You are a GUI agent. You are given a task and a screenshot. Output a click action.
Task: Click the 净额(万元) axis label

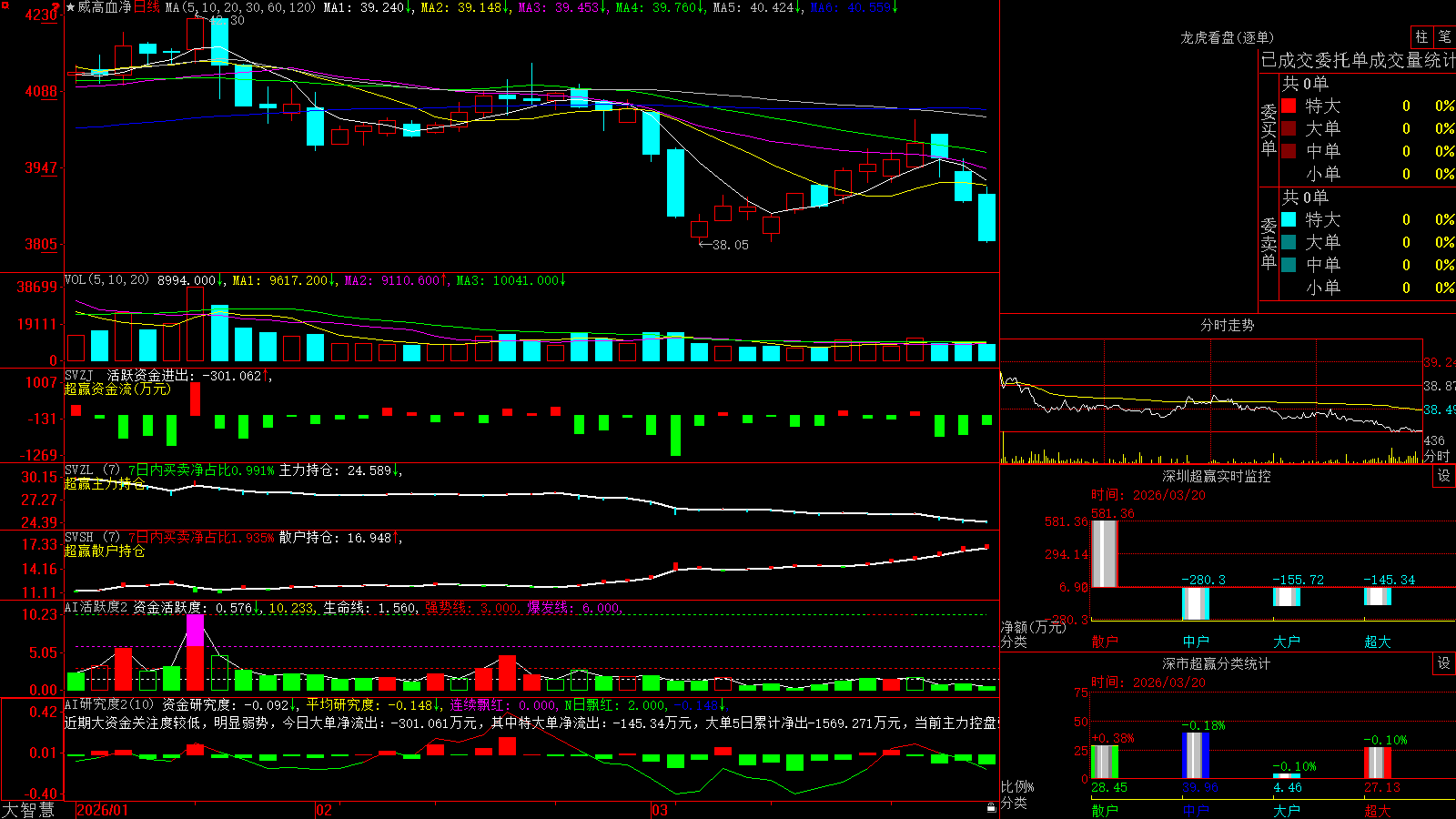pyautogui.click(x=1033, y=627)
